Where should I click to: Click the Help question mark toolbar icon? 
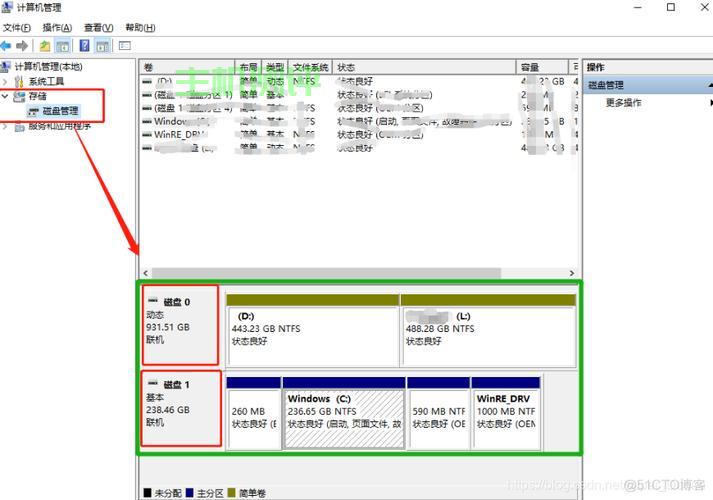pyautogui.click(x=85, y=46)
